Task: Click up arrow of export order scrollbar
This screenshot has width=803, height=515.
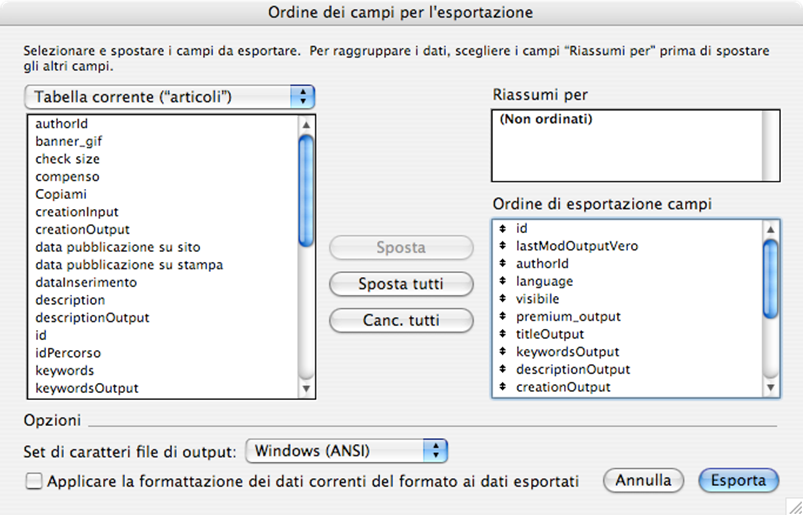Action: click(771, 229)
